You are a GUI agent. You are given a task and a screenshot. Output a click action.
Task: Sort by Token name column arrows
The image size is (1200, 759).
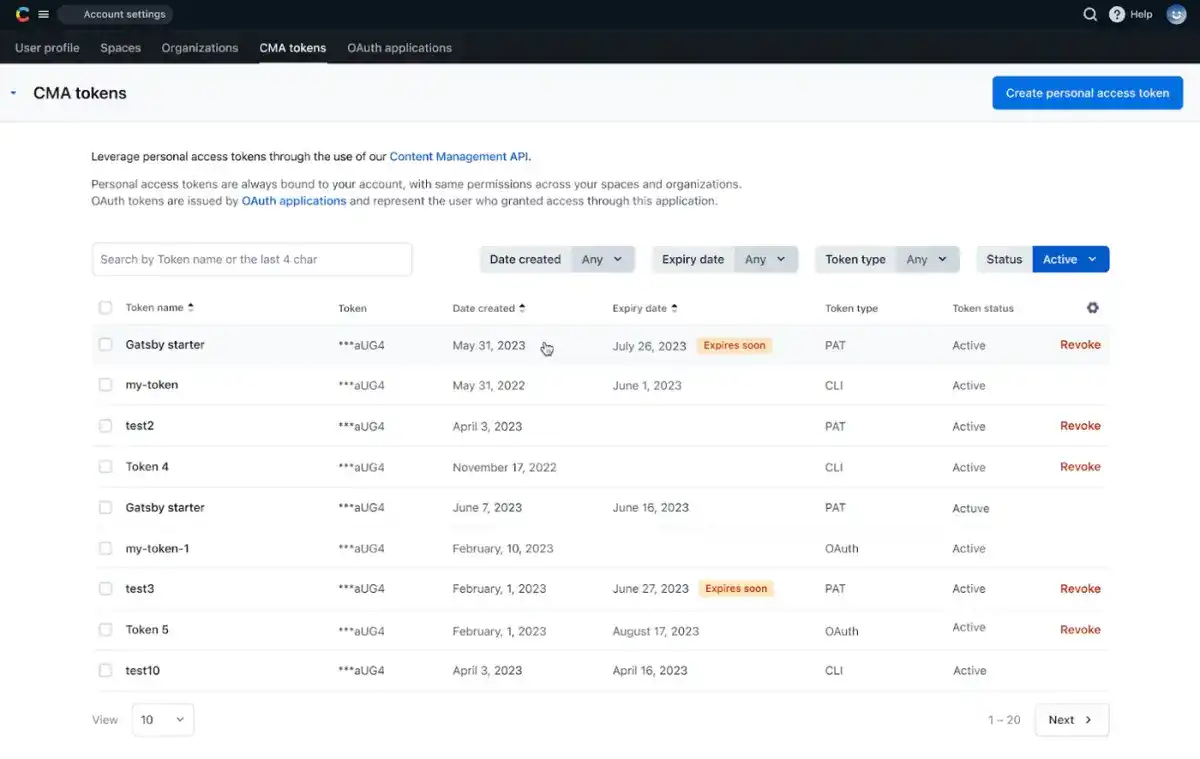(x=191, y=308)
